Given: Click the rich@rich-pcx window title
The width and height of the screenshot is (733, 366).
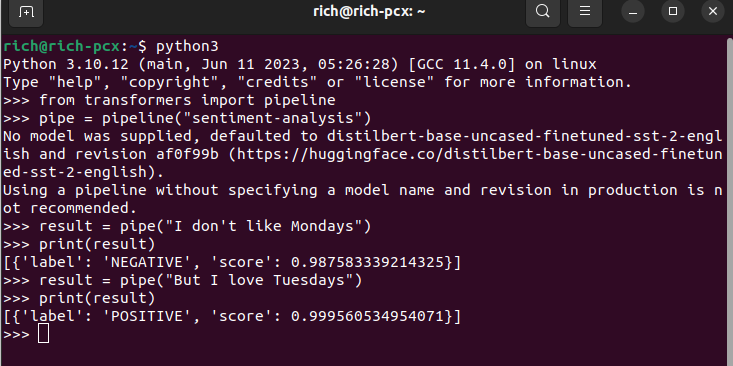Looking at the screenshot, I should point(369,11).
